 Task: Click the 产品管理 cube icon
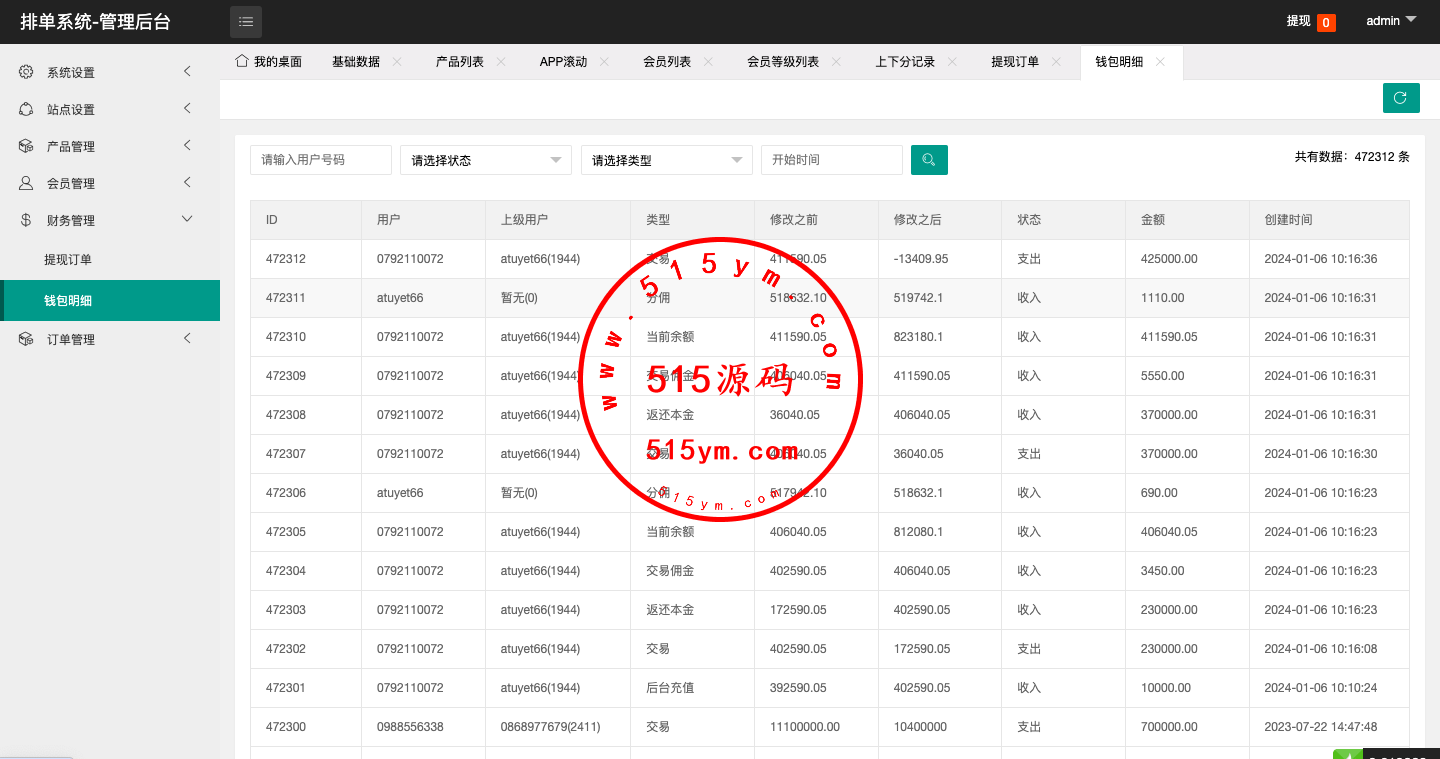[x=26, y=146]
